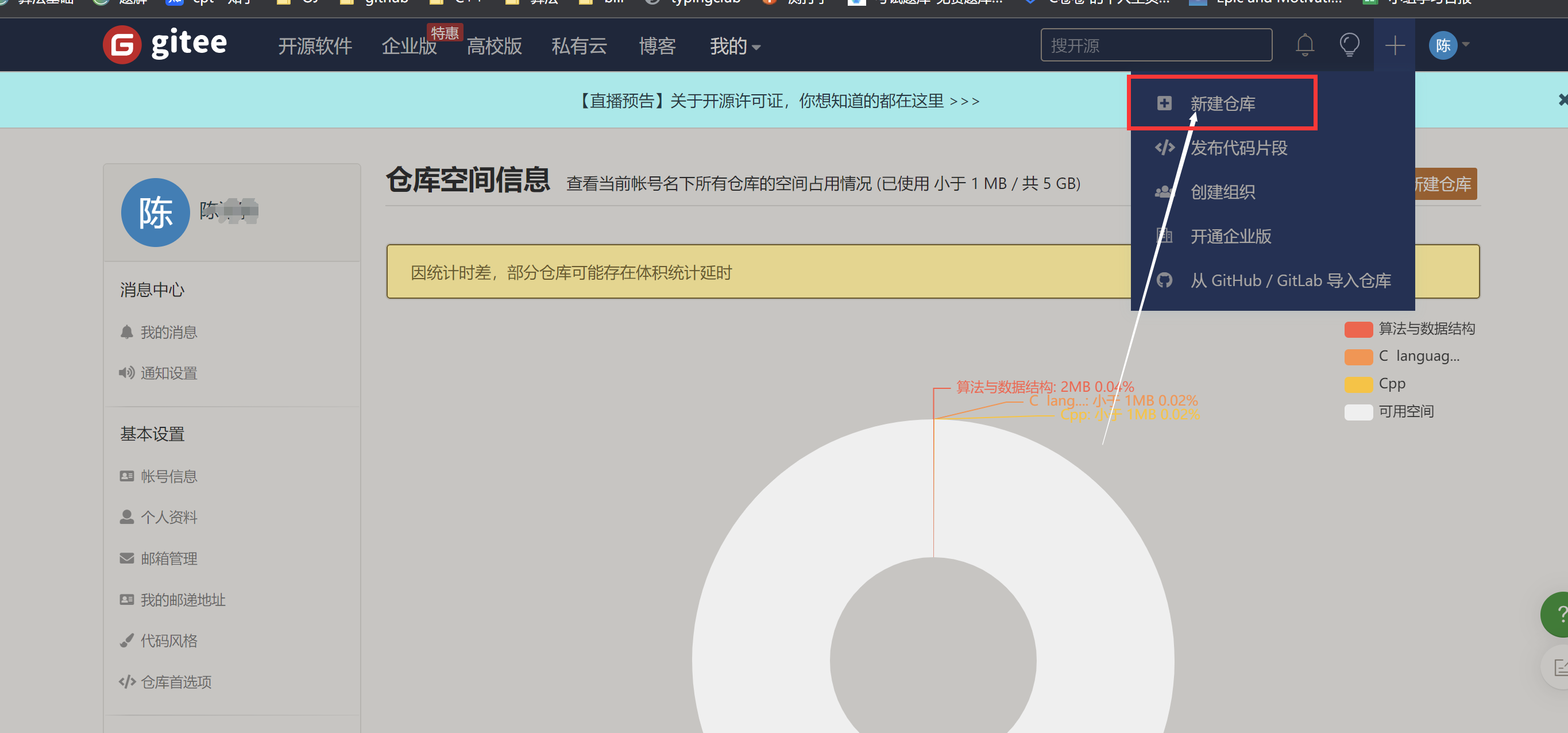
Task: Go to 仓库首选项 in sidebar
Action: (x=176, y=682)
